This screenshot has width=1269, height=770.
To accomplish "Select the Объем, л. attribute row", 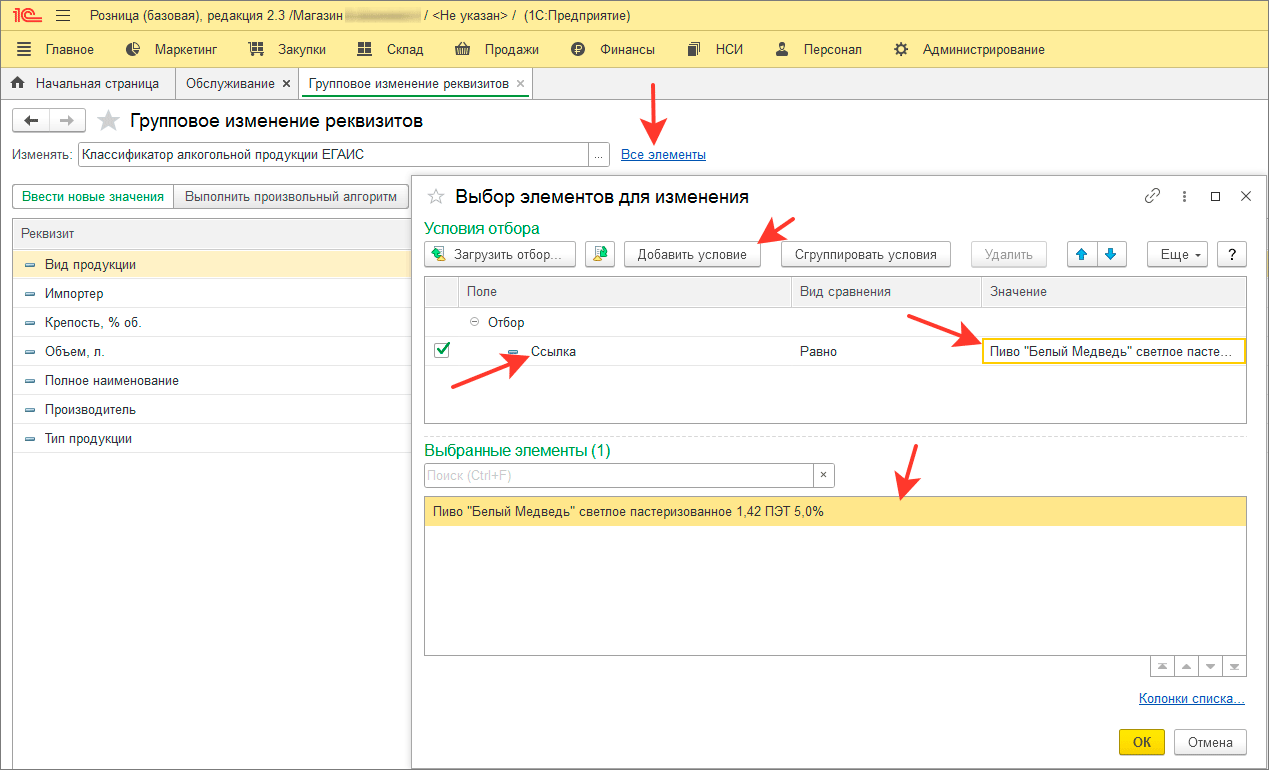I will pos(212,352).
